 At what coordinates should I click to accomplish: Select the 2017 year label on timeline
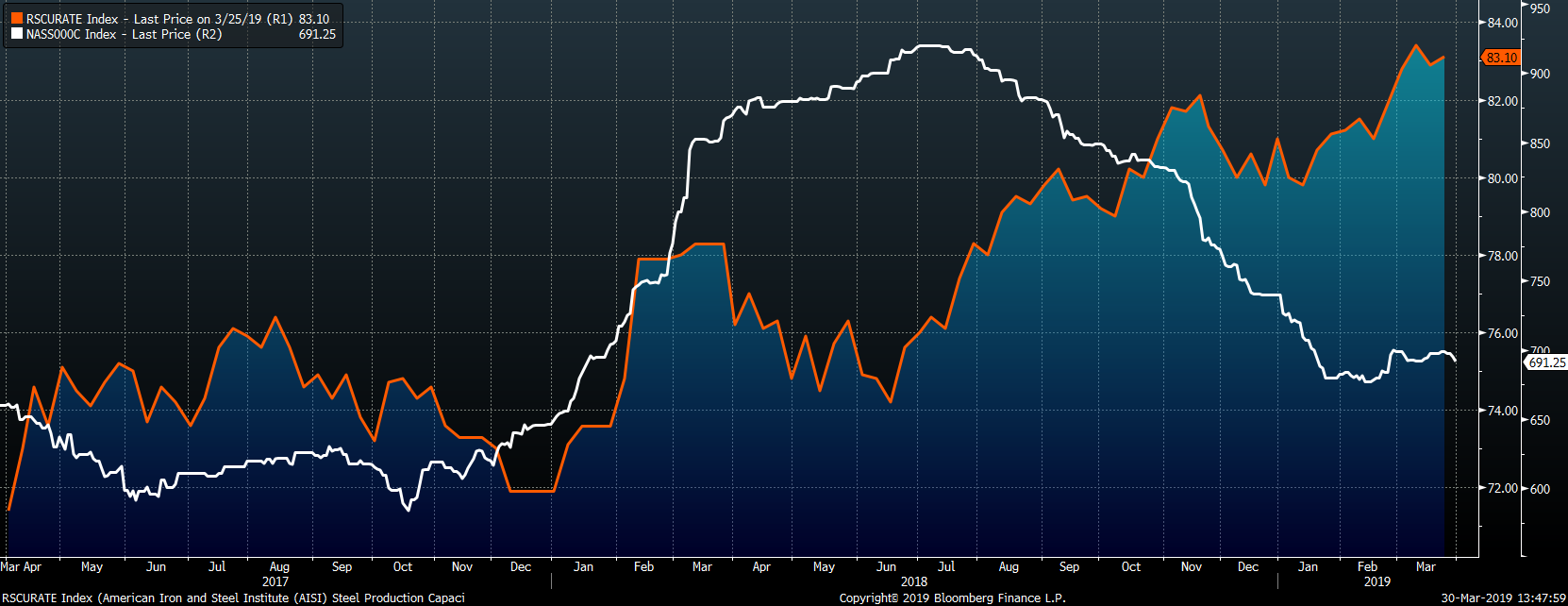[275, 581]
